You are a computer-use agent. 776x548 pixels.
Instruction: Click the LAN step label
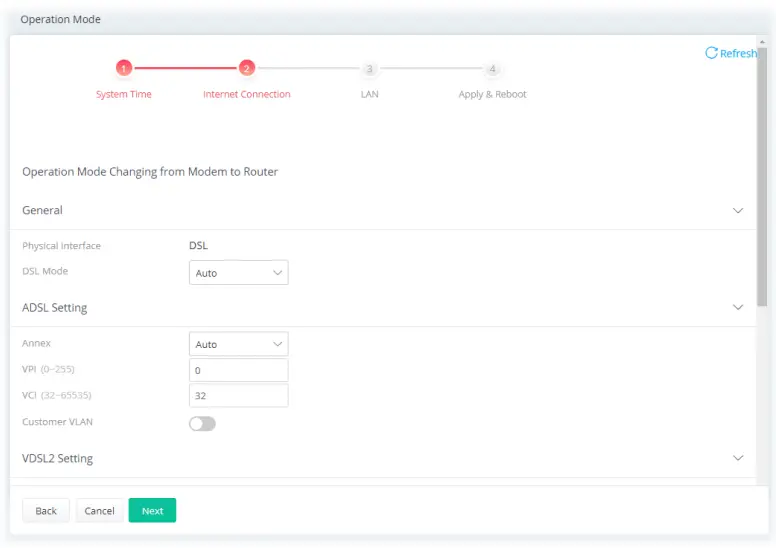(369, 94)
